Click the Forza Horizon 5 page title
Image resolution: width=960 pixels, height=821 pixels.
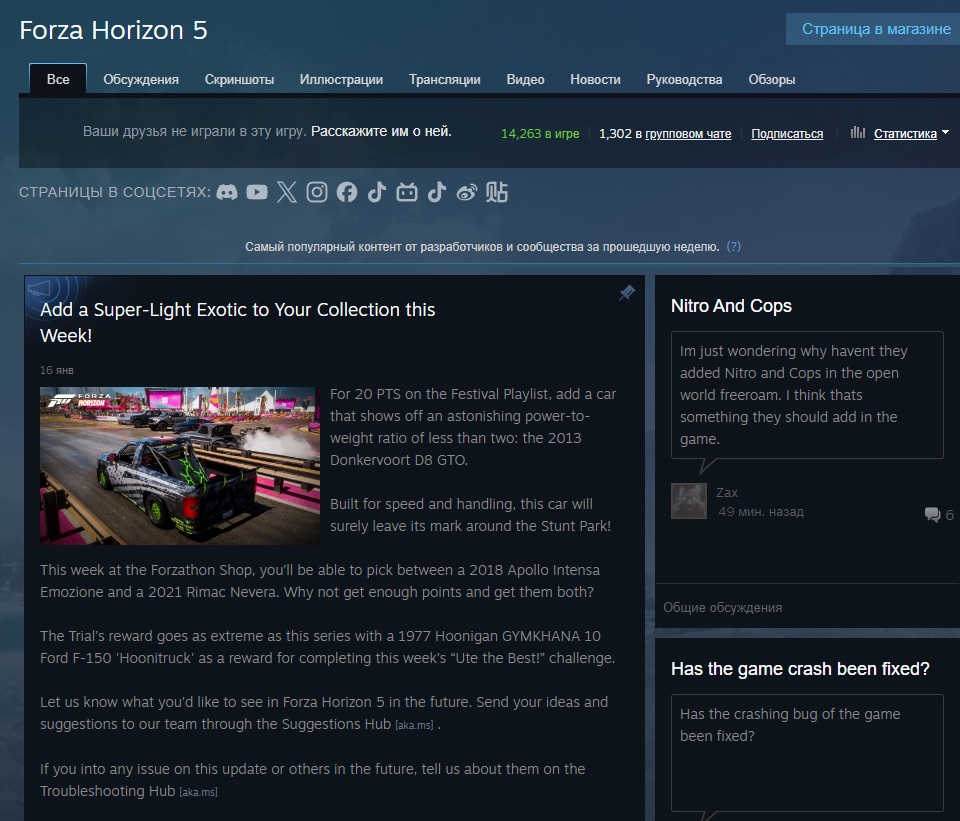(x=113, y=30)
